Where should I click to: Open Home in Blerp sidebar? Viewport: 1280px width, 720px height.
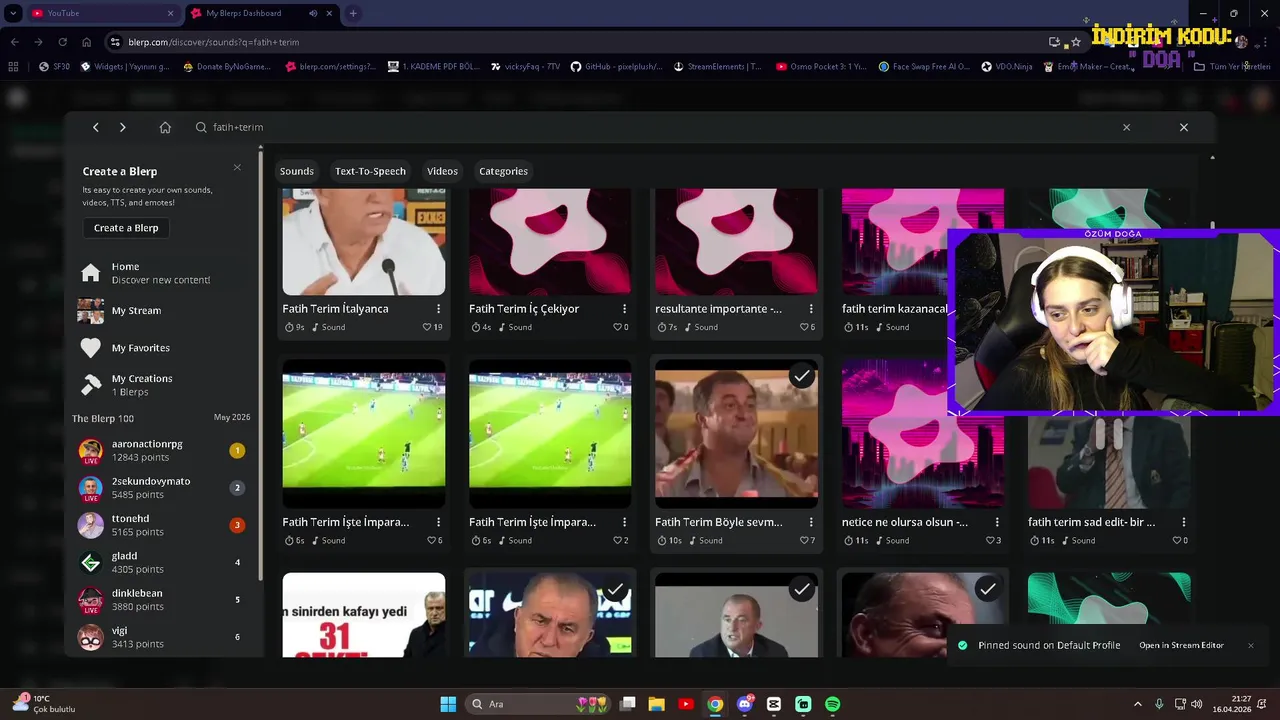[160, 273]
